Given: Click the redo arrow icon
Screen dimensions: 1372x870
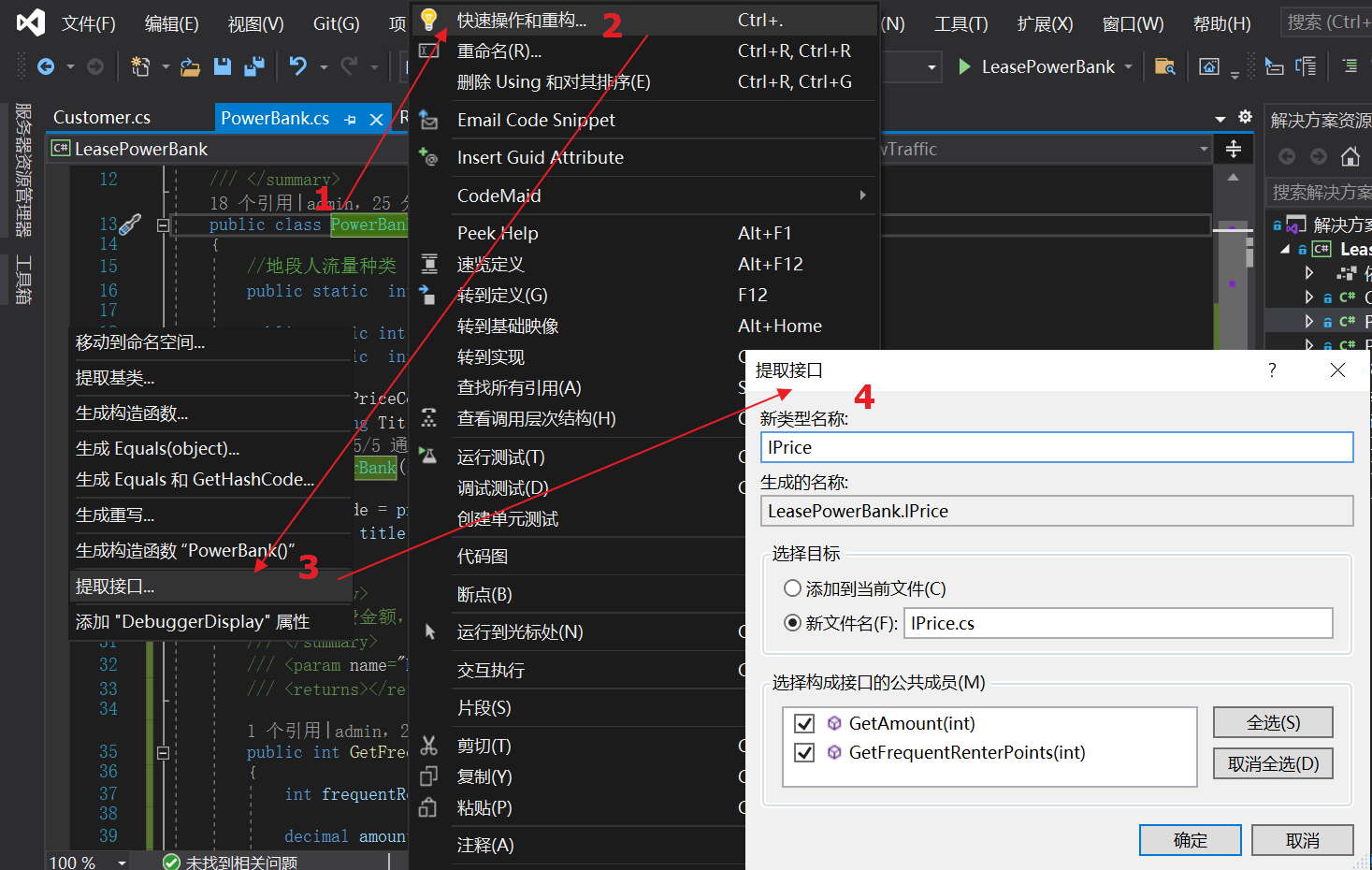Looking at the screenshot, I should (x=349, y=65).
